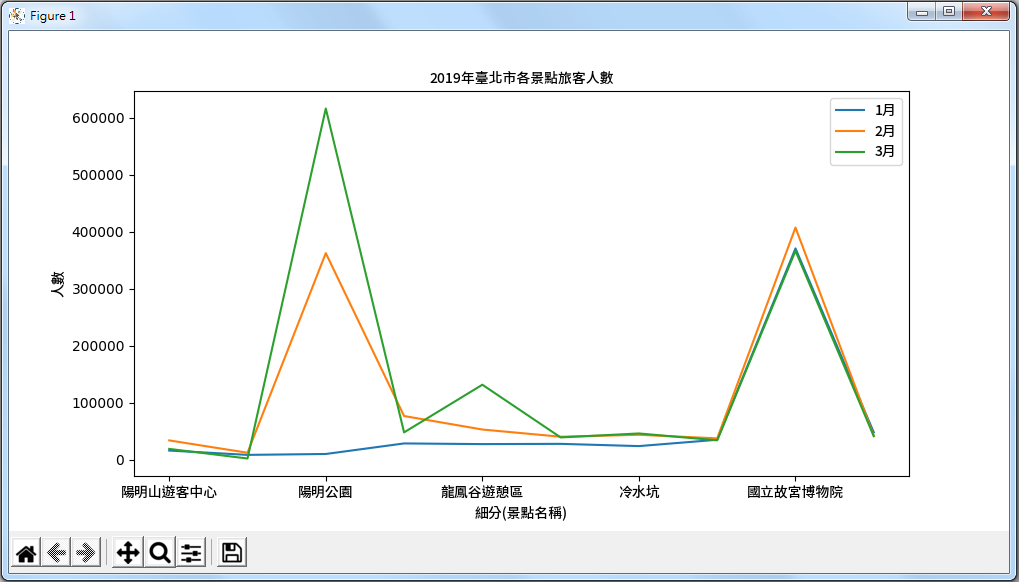Image resolution: width=1019 pixels, height=582 pixels.
Task: Click the green line's peak above 陽明公園
Action: click(x=326, y=108)
